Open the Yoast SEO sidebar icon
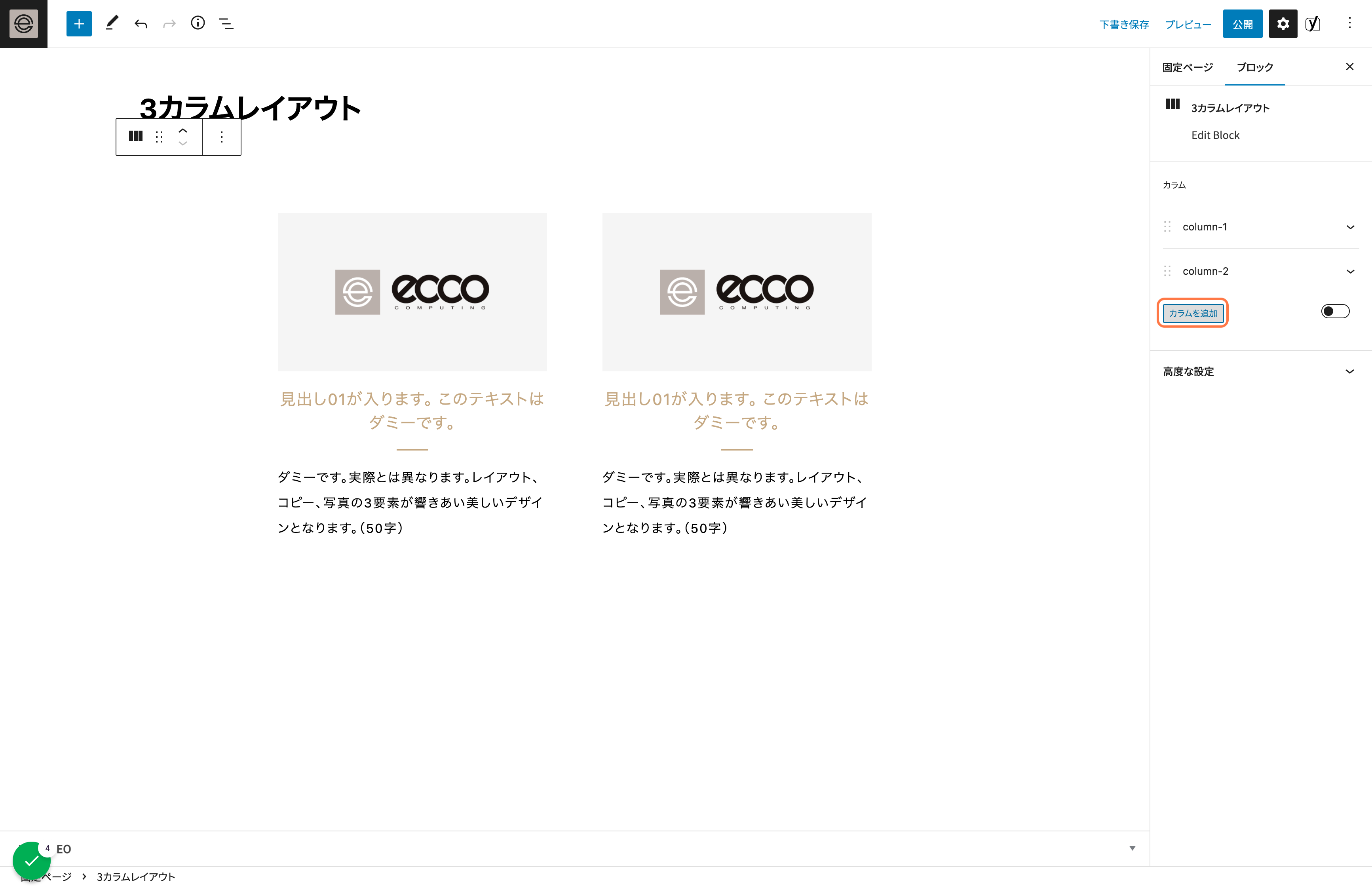Screen dimensions: 1372x886 [1313, 24]
